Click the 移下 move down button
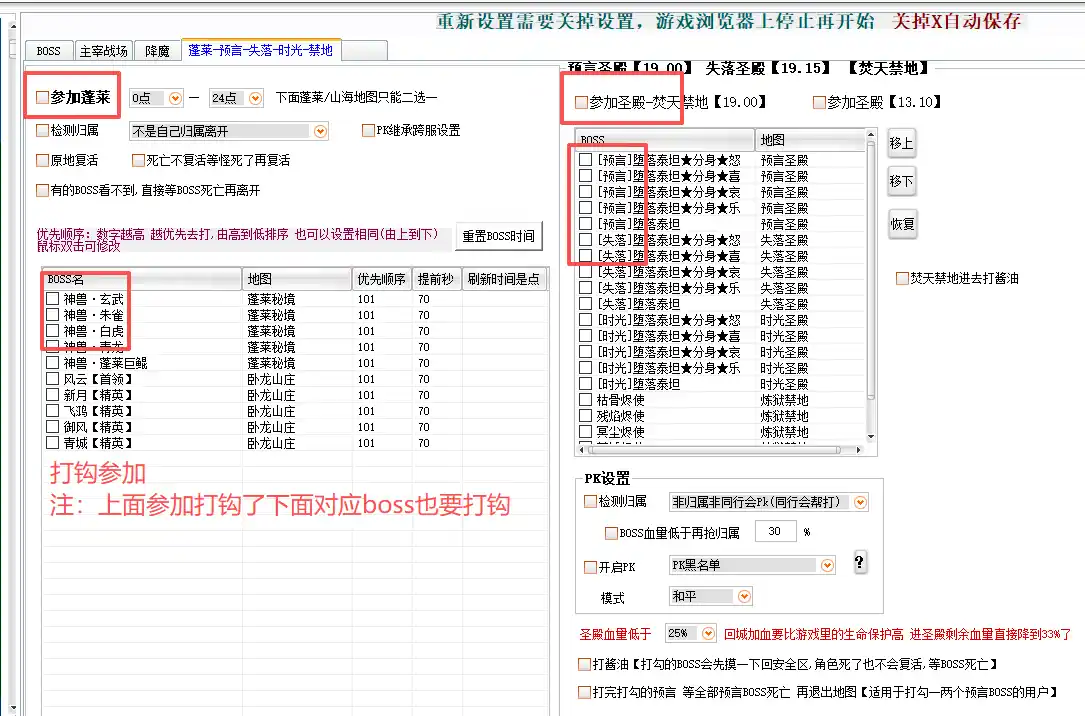1085x716 pixels. (x=902, y=181)
